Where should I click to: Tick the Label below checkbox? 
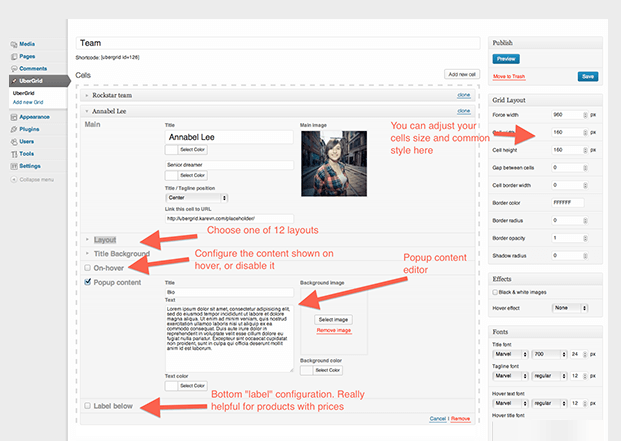[x=87, y=405]
